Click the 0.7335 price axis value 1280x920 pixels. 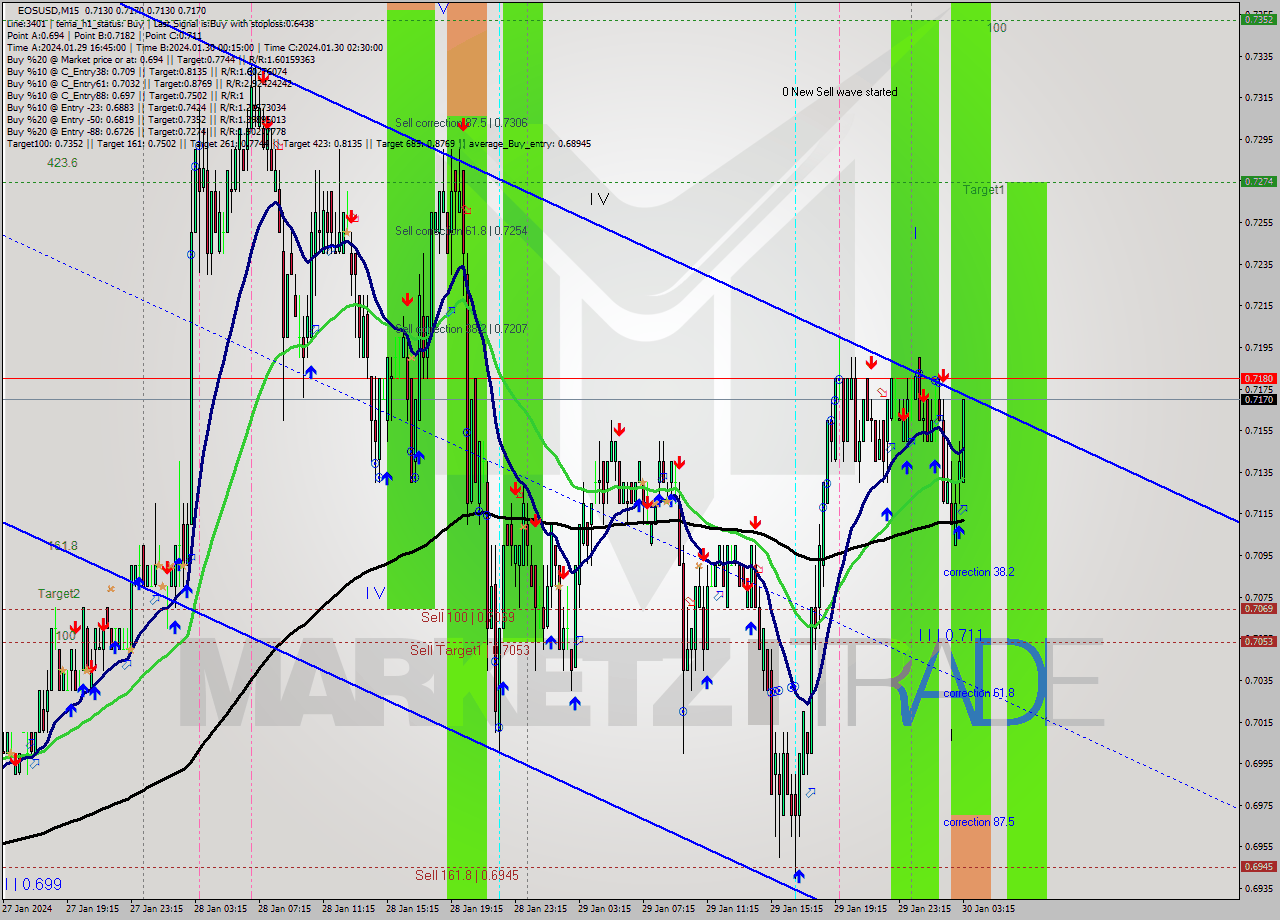coord(1259,56)
